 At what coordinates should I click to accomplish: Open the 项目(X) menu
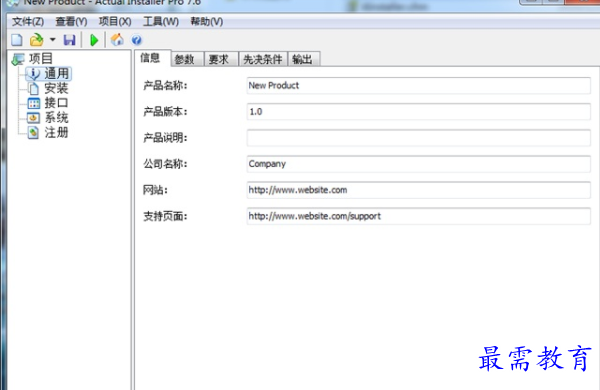[115, 21]
